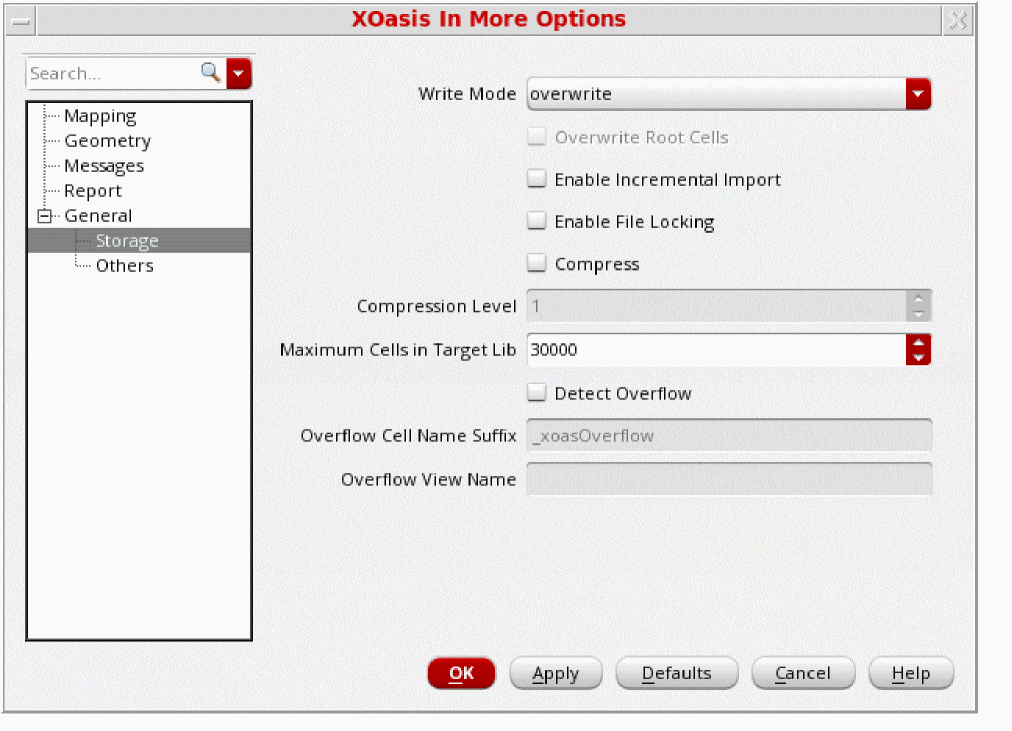1012x731 pixels.
Task: Close the XOasis In More Options dialog
Action: 956,20
